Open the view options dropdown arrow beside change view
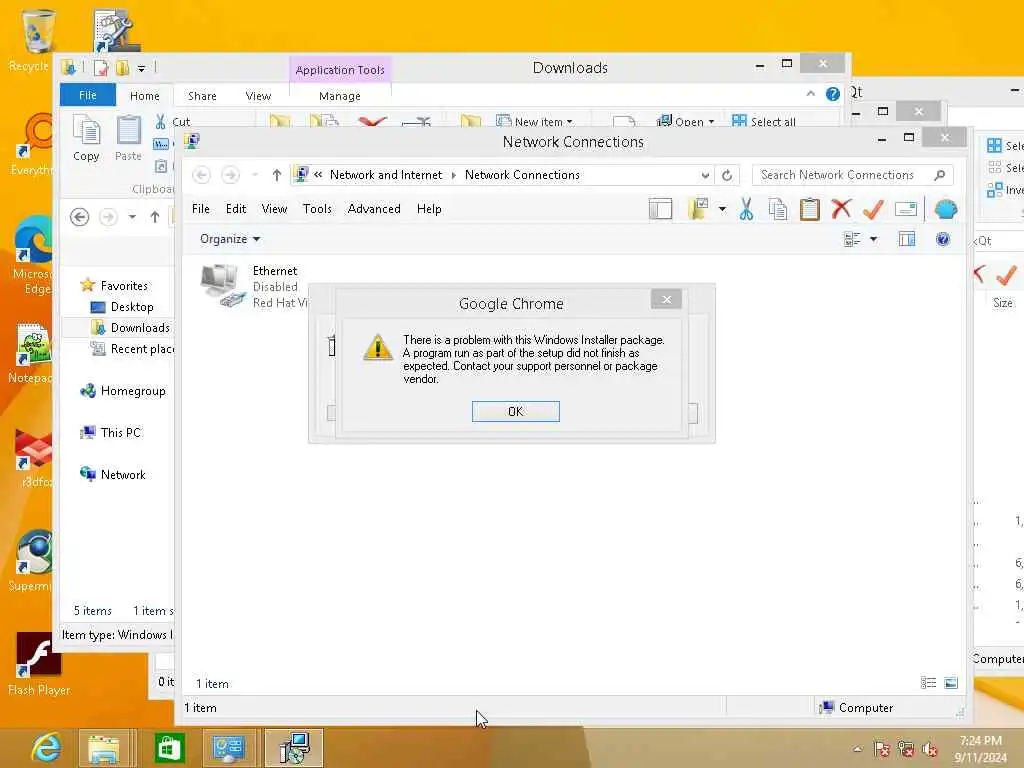 [873, 239]
